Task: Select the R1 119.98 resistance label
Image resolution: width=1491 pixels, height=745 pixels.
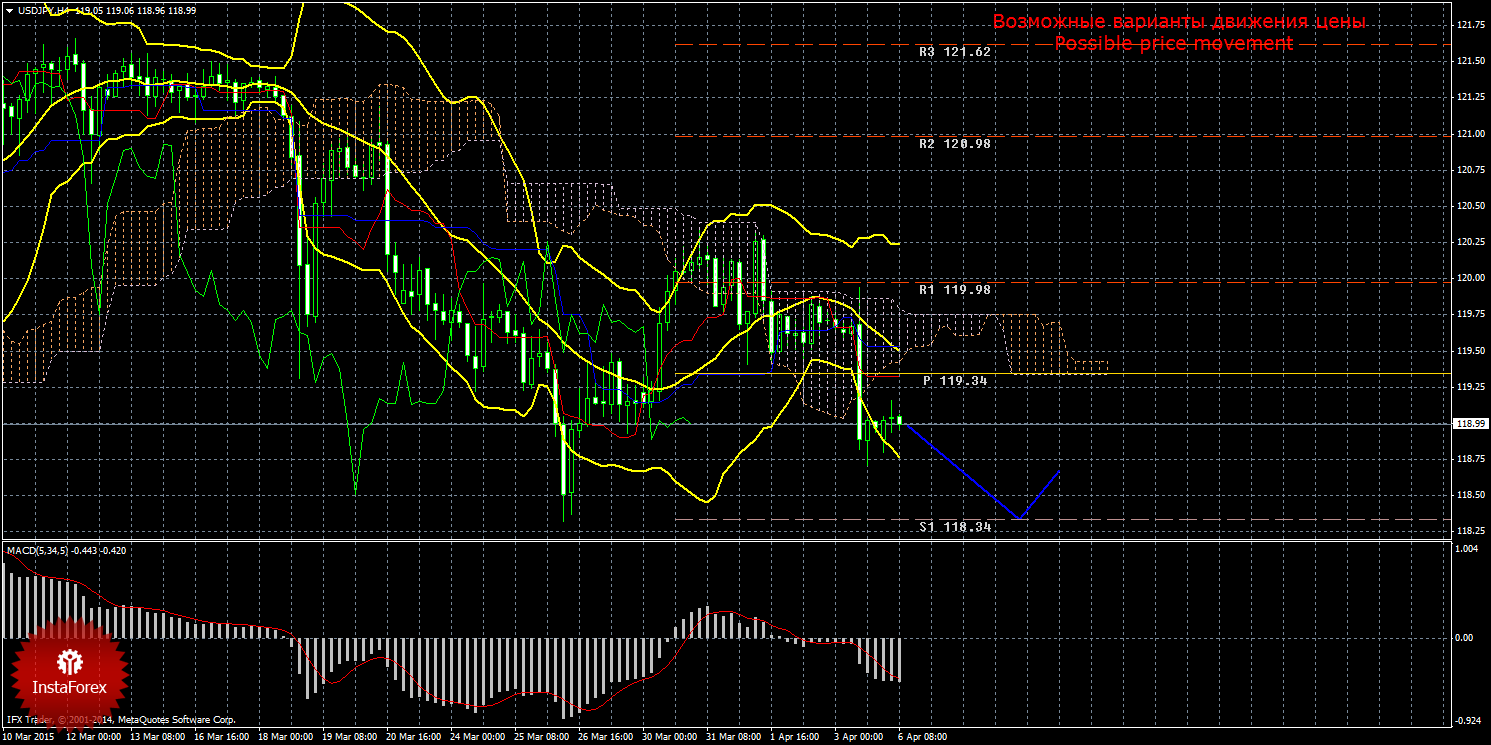Action: click(954, 289)
